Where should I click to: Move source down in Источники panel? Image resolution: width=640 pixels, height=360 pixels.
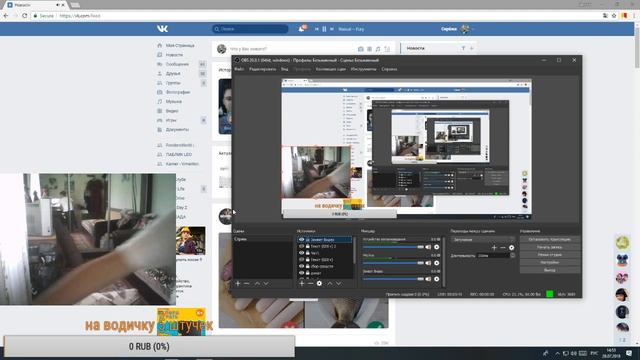339,283
